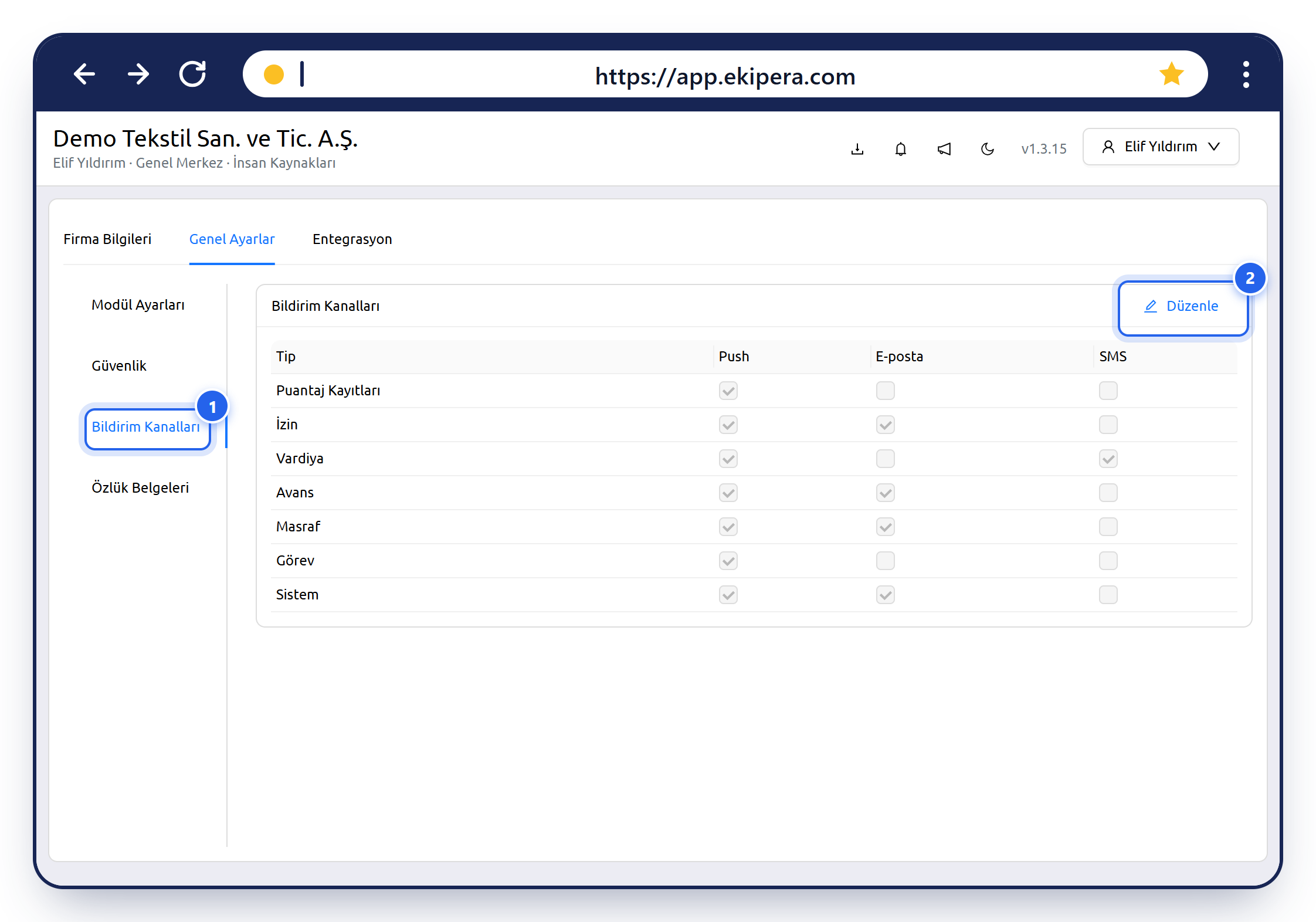Click the download icon in the header
This screenshot has width=1316, height=922.
(857, 149)
